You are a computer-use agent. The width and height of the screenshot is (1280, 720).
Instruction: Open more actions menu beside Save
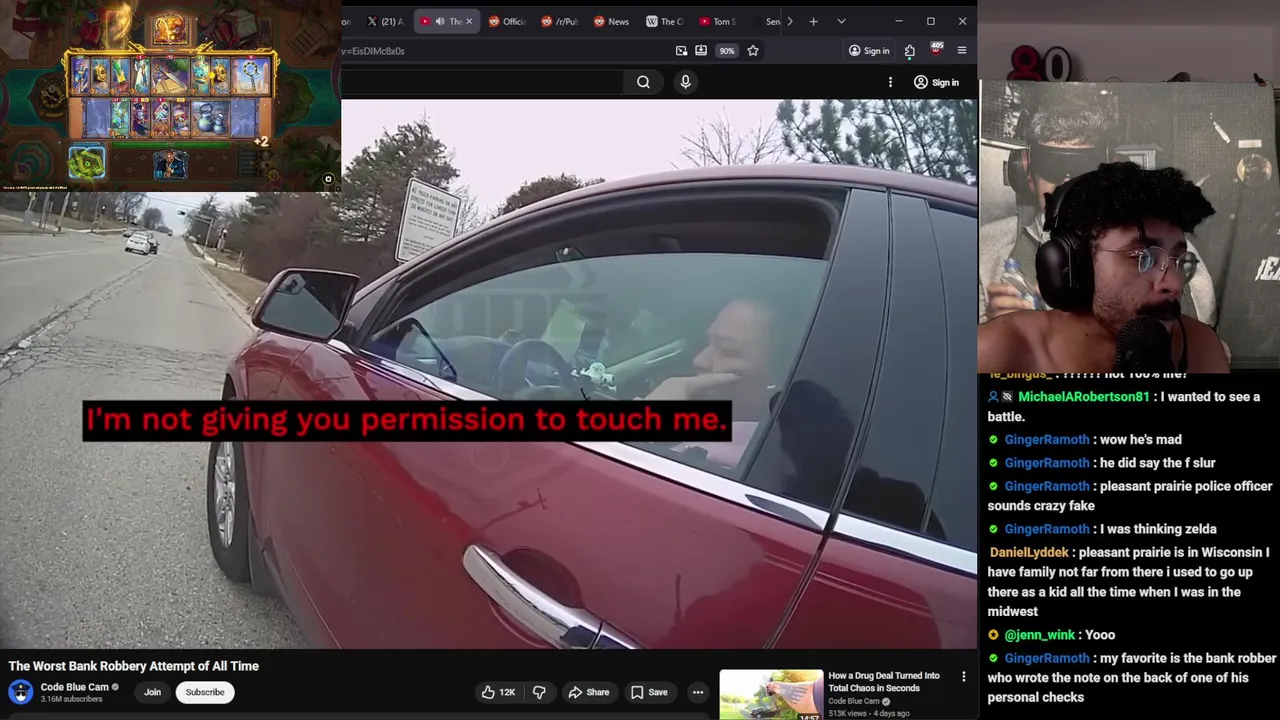click(698, 692)
